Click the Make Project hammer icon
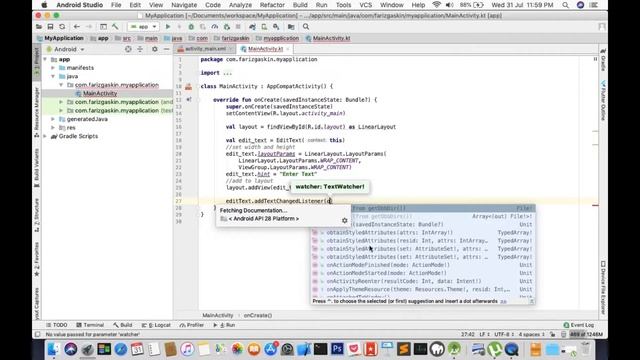640x360 pixels. pos(115,27)
